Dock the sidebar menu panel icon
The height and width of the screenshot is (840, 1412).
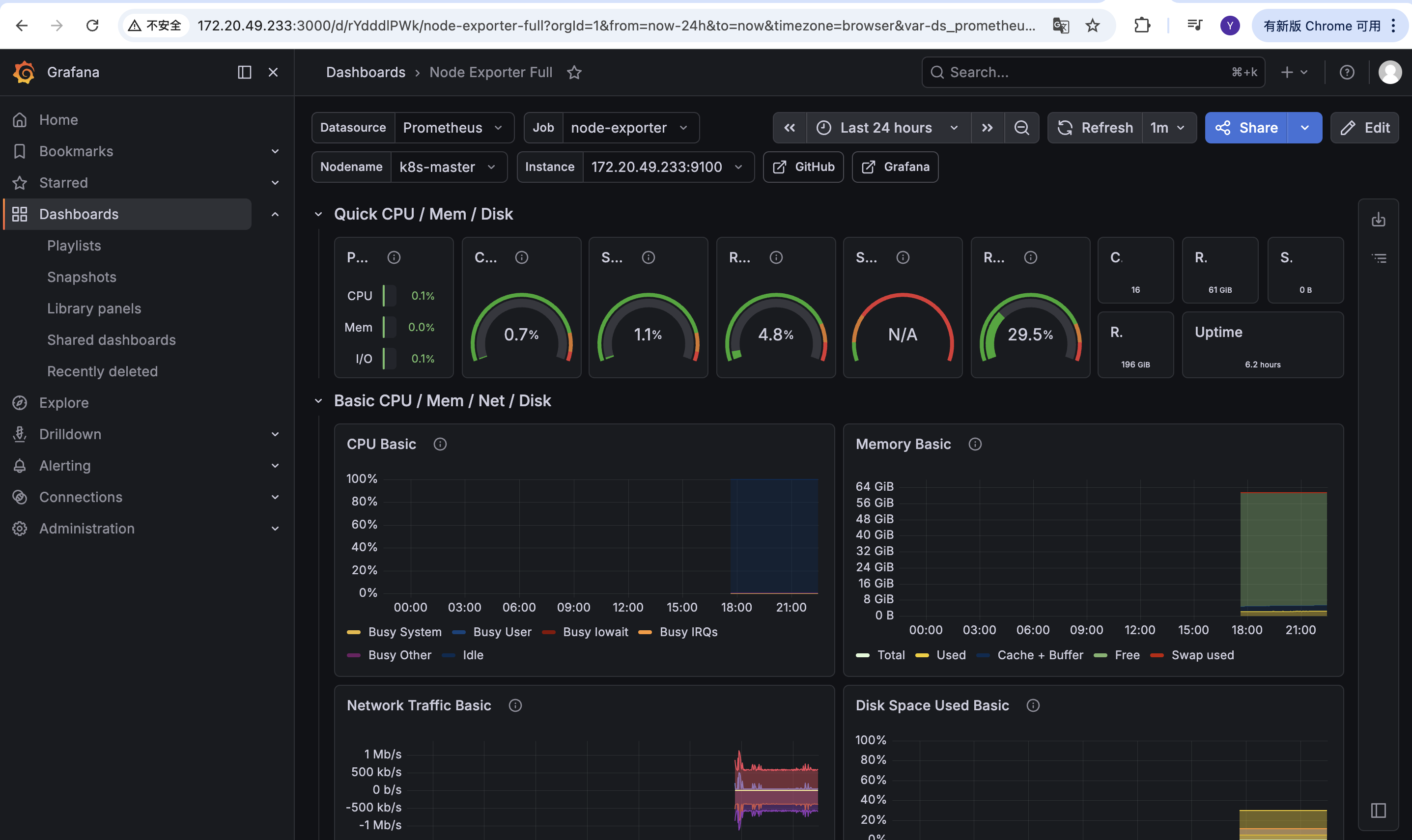point(244,72)
